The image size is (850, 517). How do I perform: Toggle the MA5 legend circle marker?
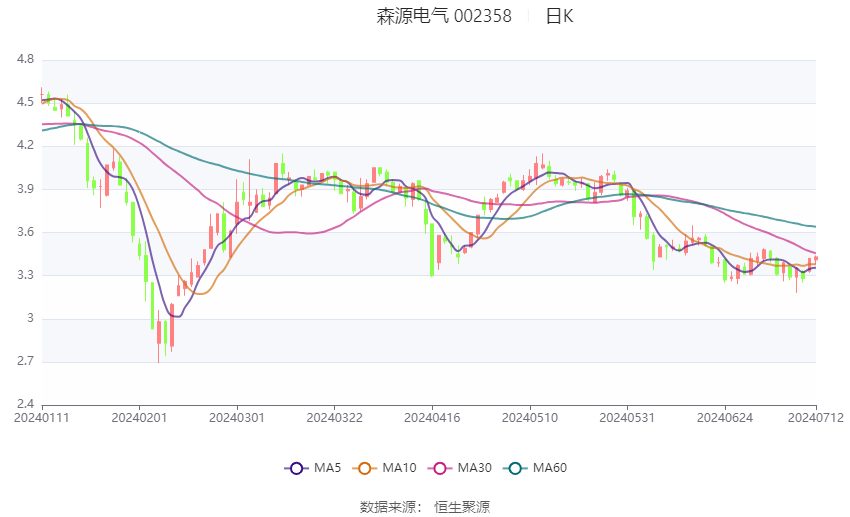[297, 468]
